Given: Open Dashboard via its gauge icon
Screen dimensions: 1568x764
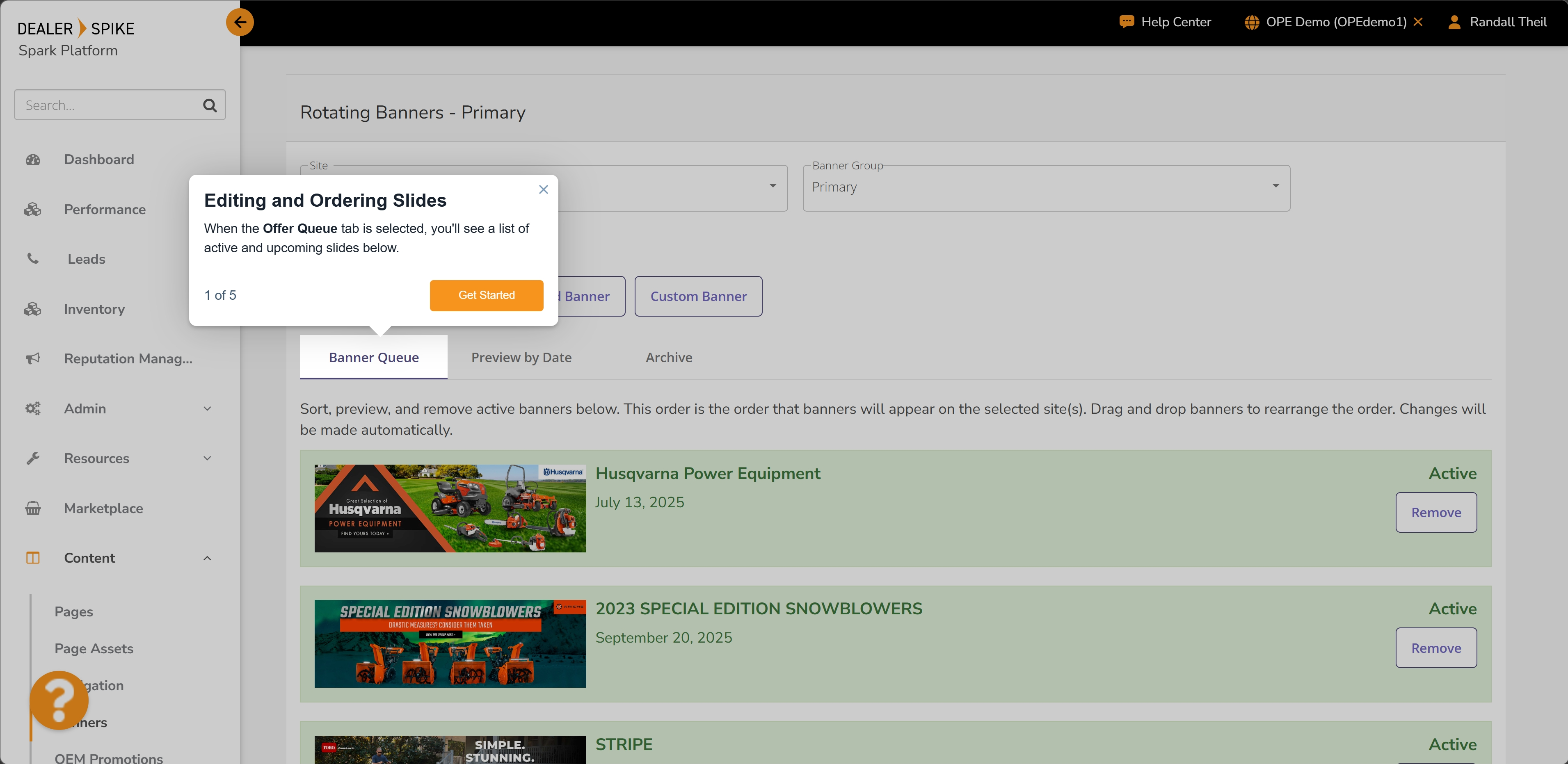Looking at the screenshot, I should [33, 160].
